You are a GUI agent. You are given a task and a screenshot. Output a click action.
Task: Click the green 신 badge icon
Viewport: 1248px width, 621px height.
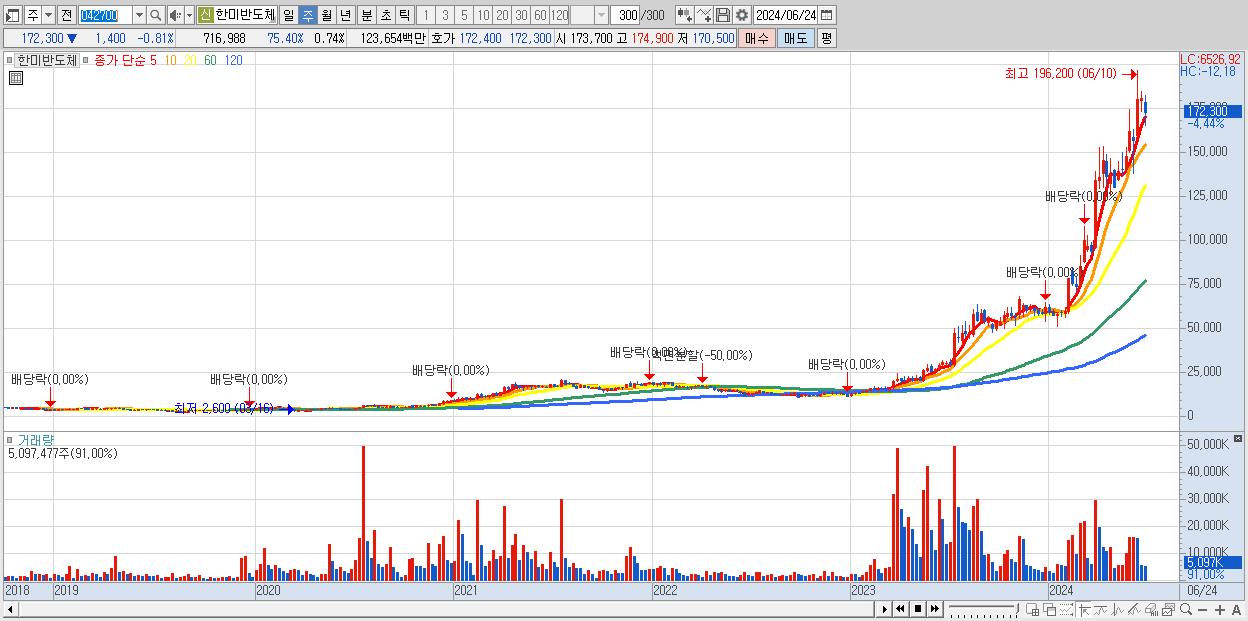click(205, 15)
